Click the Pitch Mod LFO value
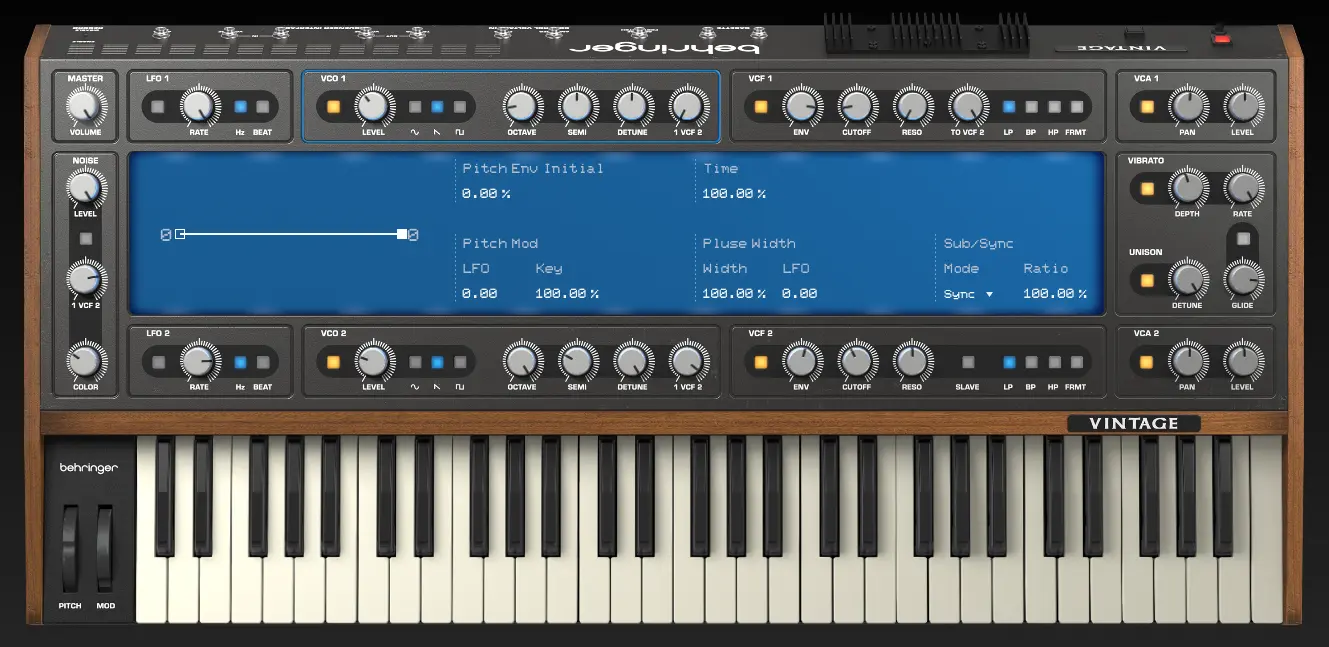The image size is (1329, 647). (479, 294)
